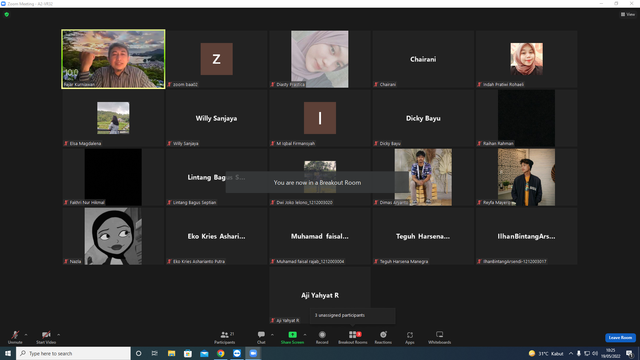Open Mail app from taskbar

(204, 353)
